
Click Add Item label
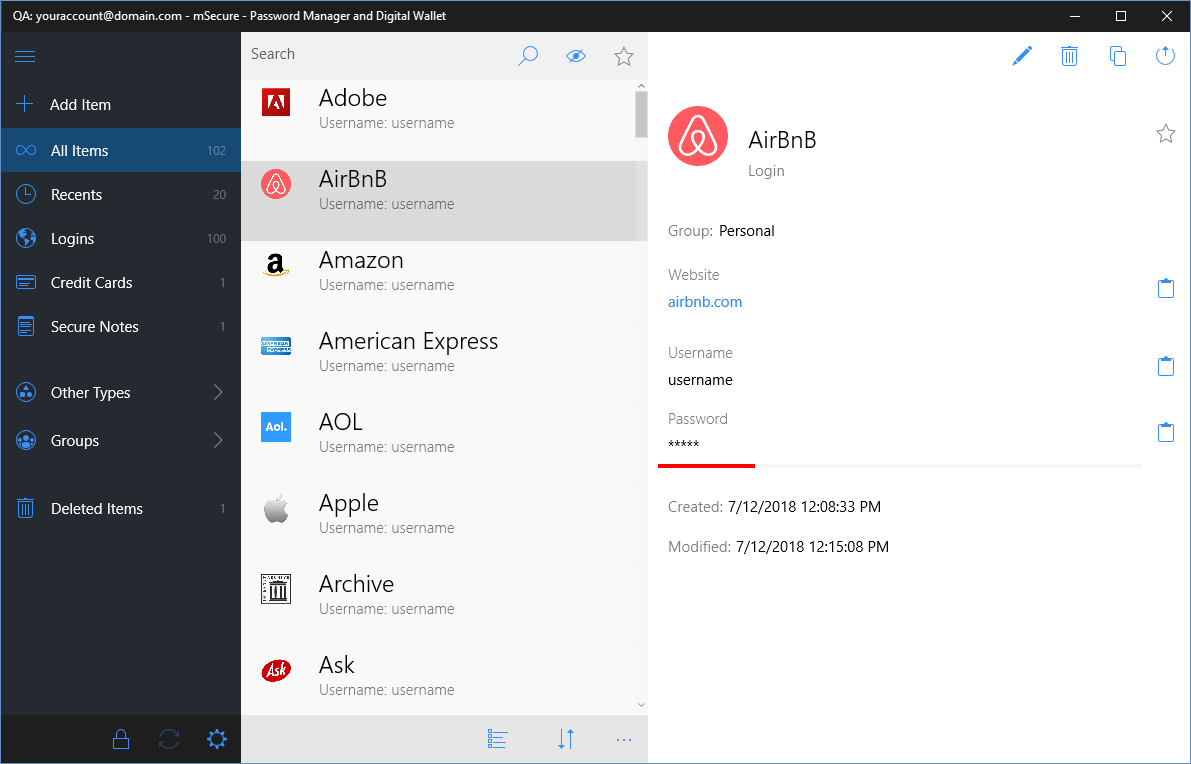(x=81, y=105)
